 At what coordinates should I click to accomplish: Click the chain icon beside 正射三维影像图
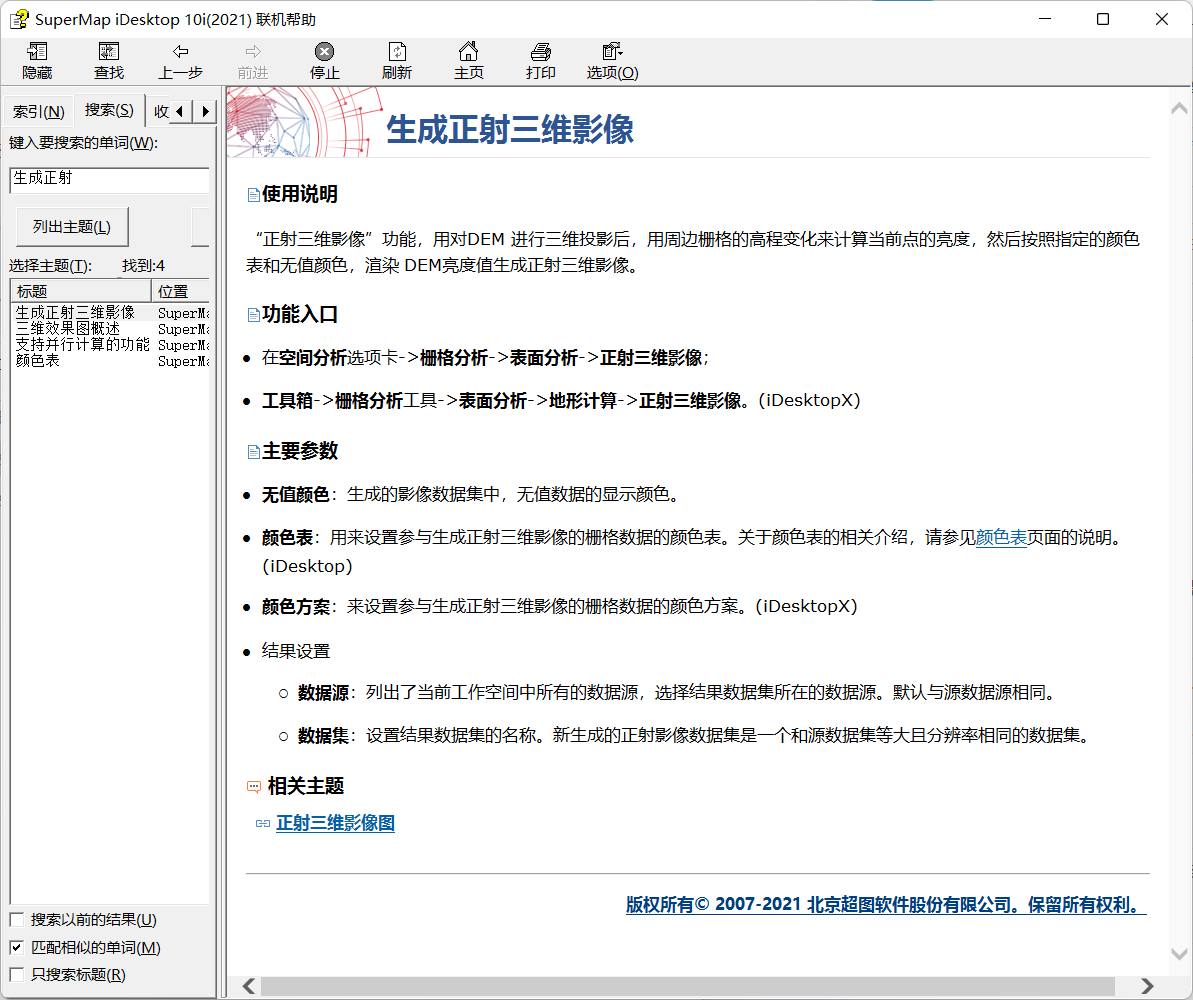coord(262,823)
